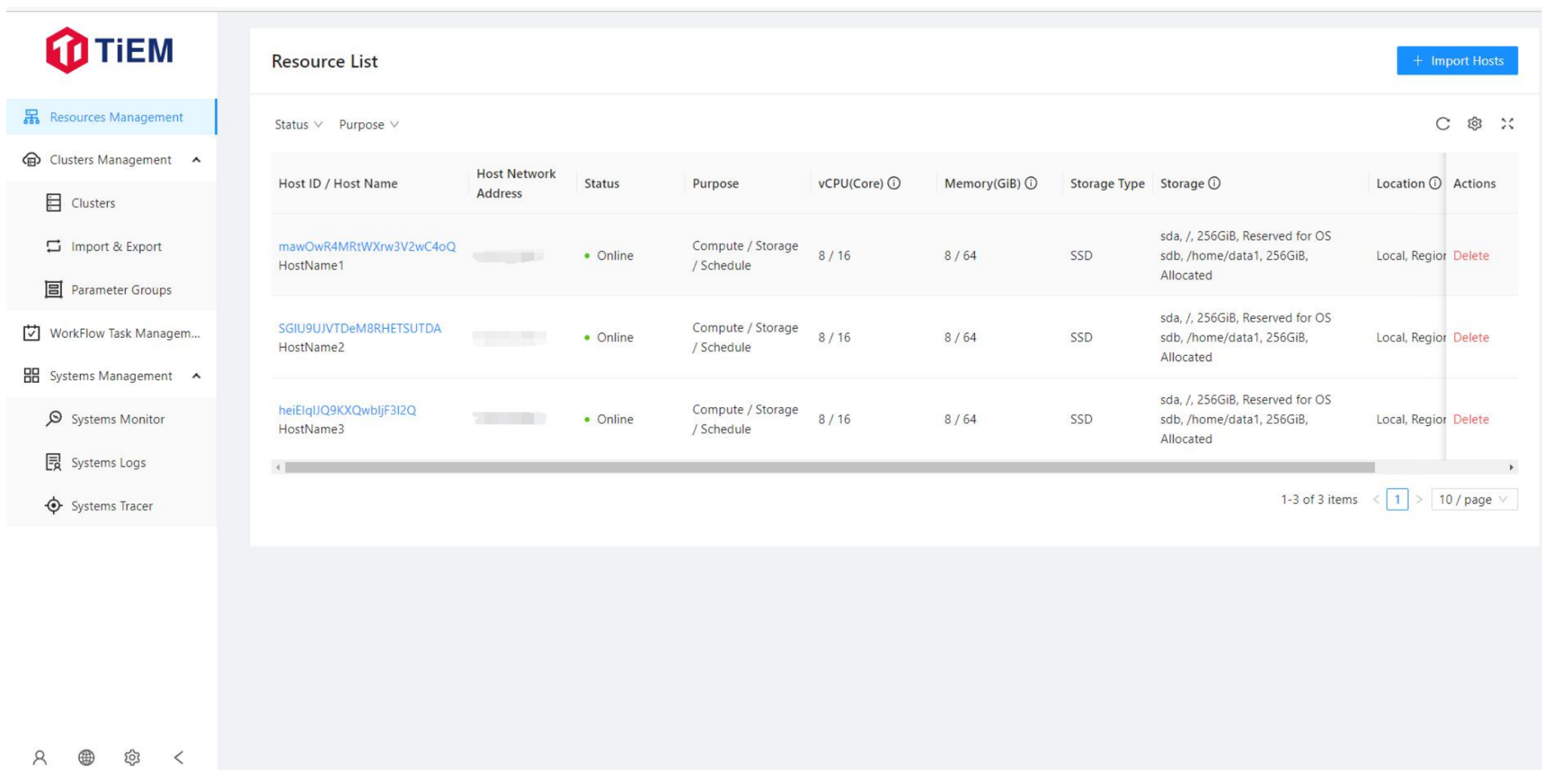The width and height of the screenshot is (1544, 784).
Task: Click Online status of HostName1
Action: point(609,256)
